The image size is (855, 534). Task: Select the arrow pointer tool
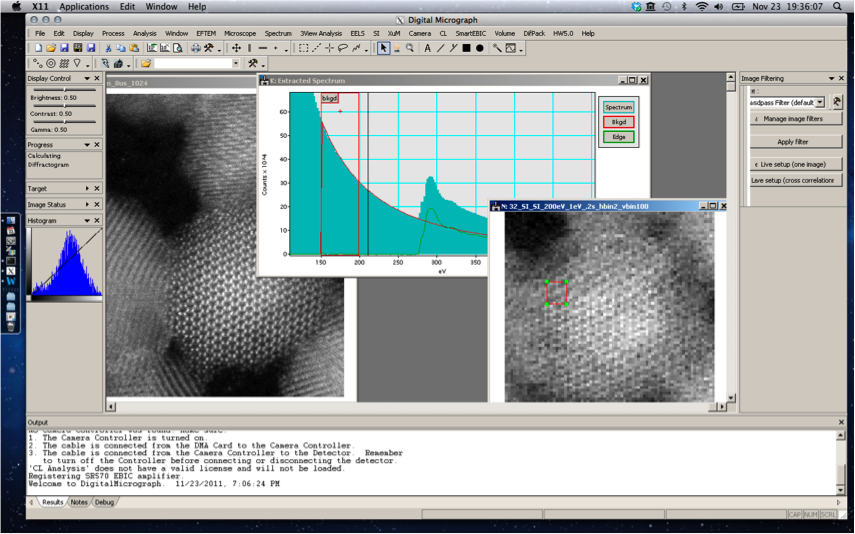[x=383, y=49]
